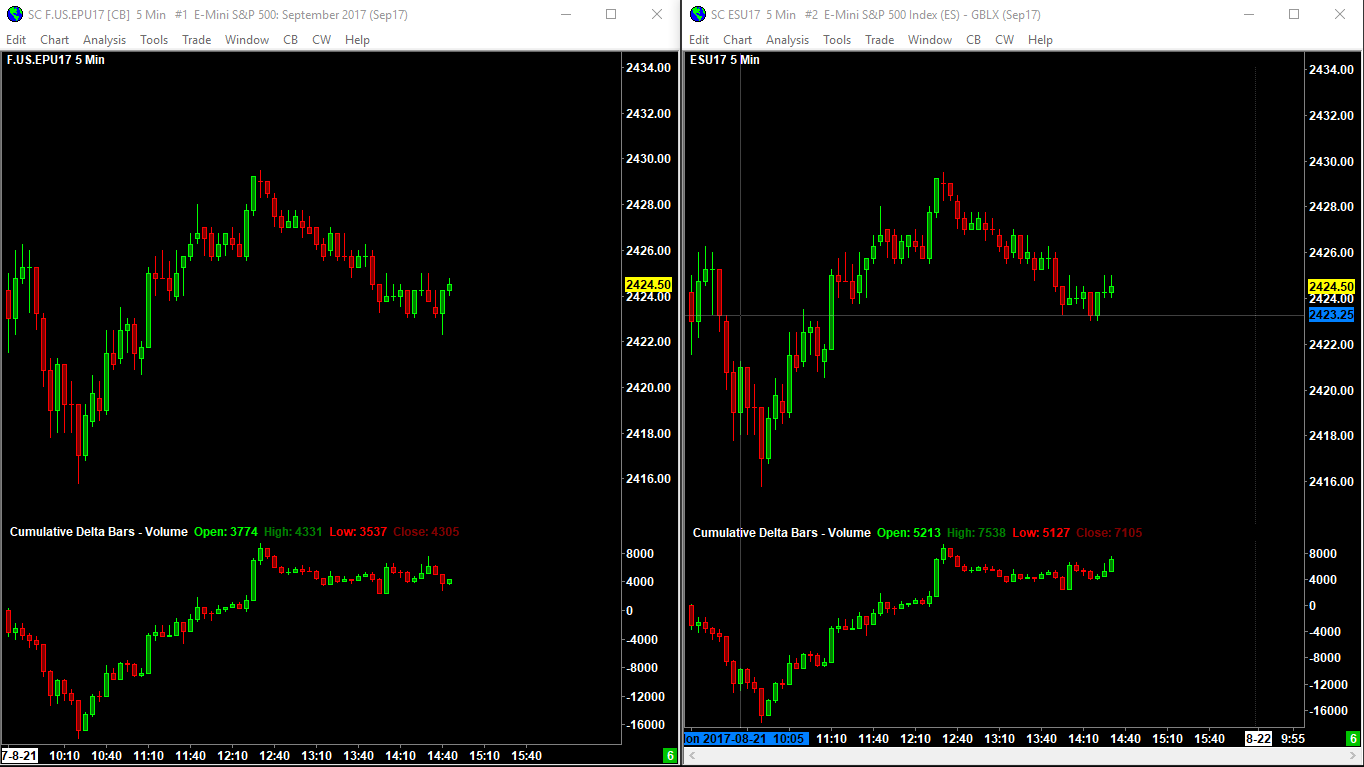The height and width of the screenshot is (767, 1364).
Task: Open the CB menu in left window
Action: pos(290,40)
